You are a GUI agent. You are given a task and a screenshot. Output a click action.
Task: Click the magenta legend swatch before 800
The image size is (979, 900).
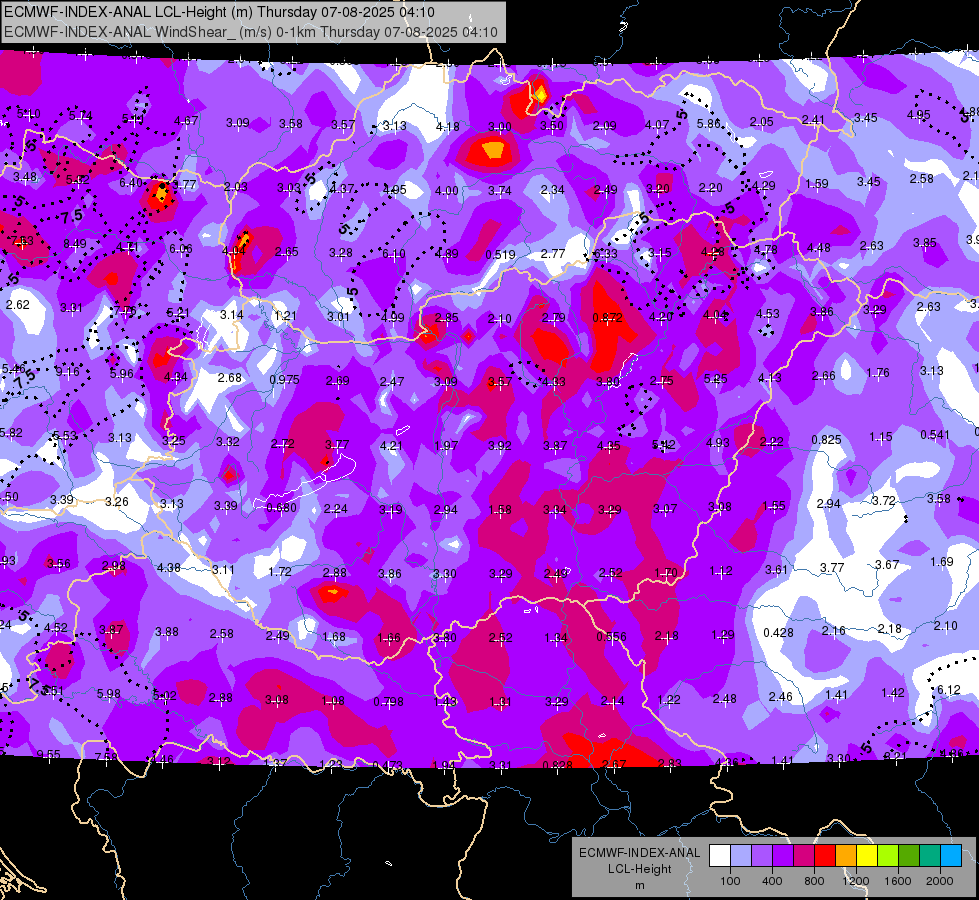coord(804,856)
